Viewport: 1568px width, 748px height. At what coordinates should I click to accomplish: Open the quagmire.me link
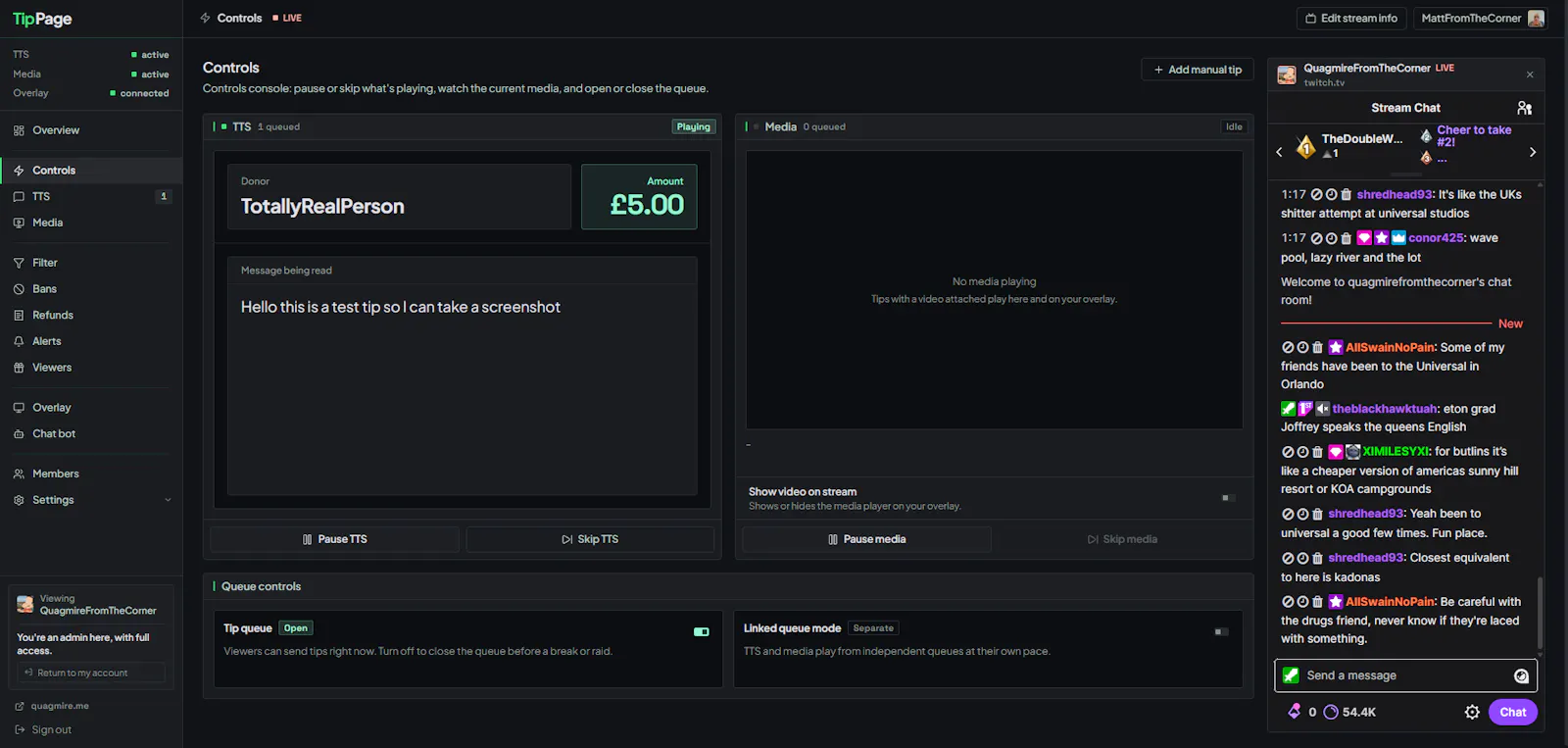click(x=52, y=706)
